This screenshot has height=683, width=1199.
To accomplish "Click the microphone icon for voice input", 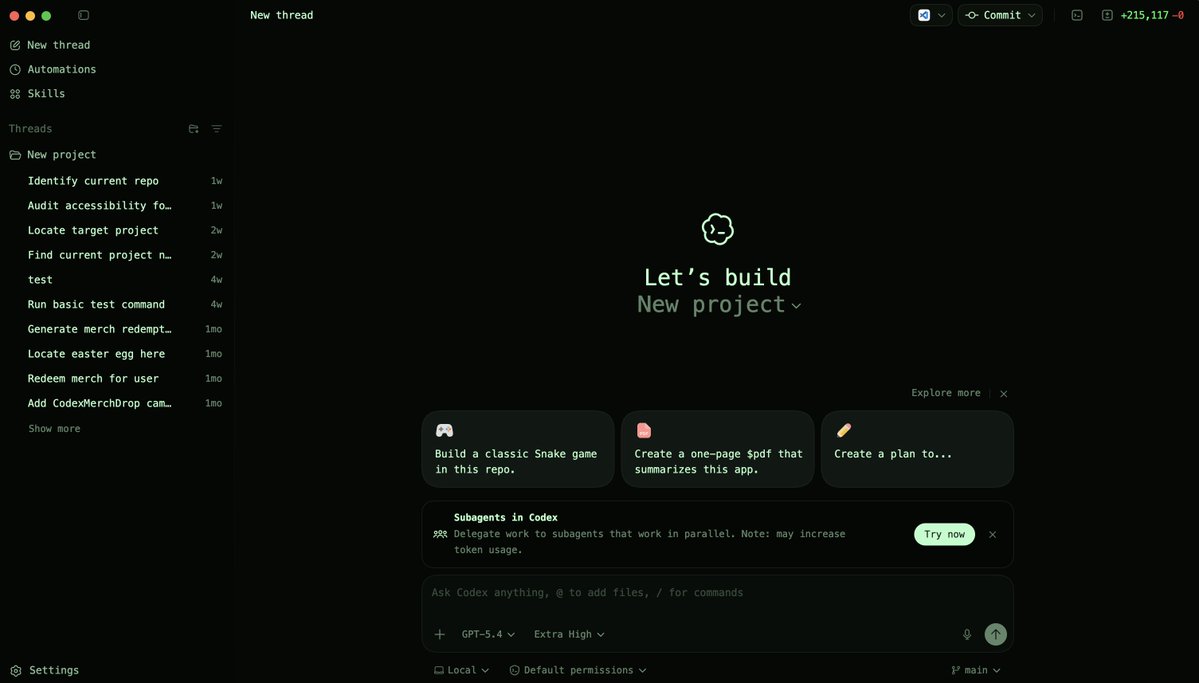I will 966,634.
